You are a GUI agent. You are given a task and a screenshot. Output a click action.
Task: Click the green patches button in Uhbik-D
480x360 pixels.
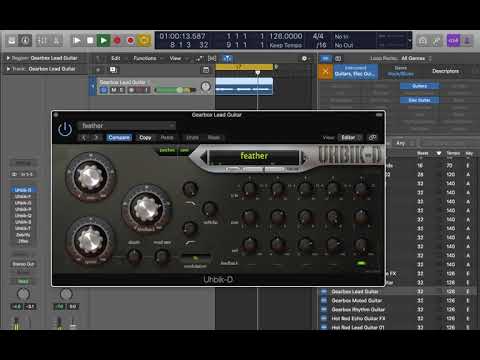(167, 150)
